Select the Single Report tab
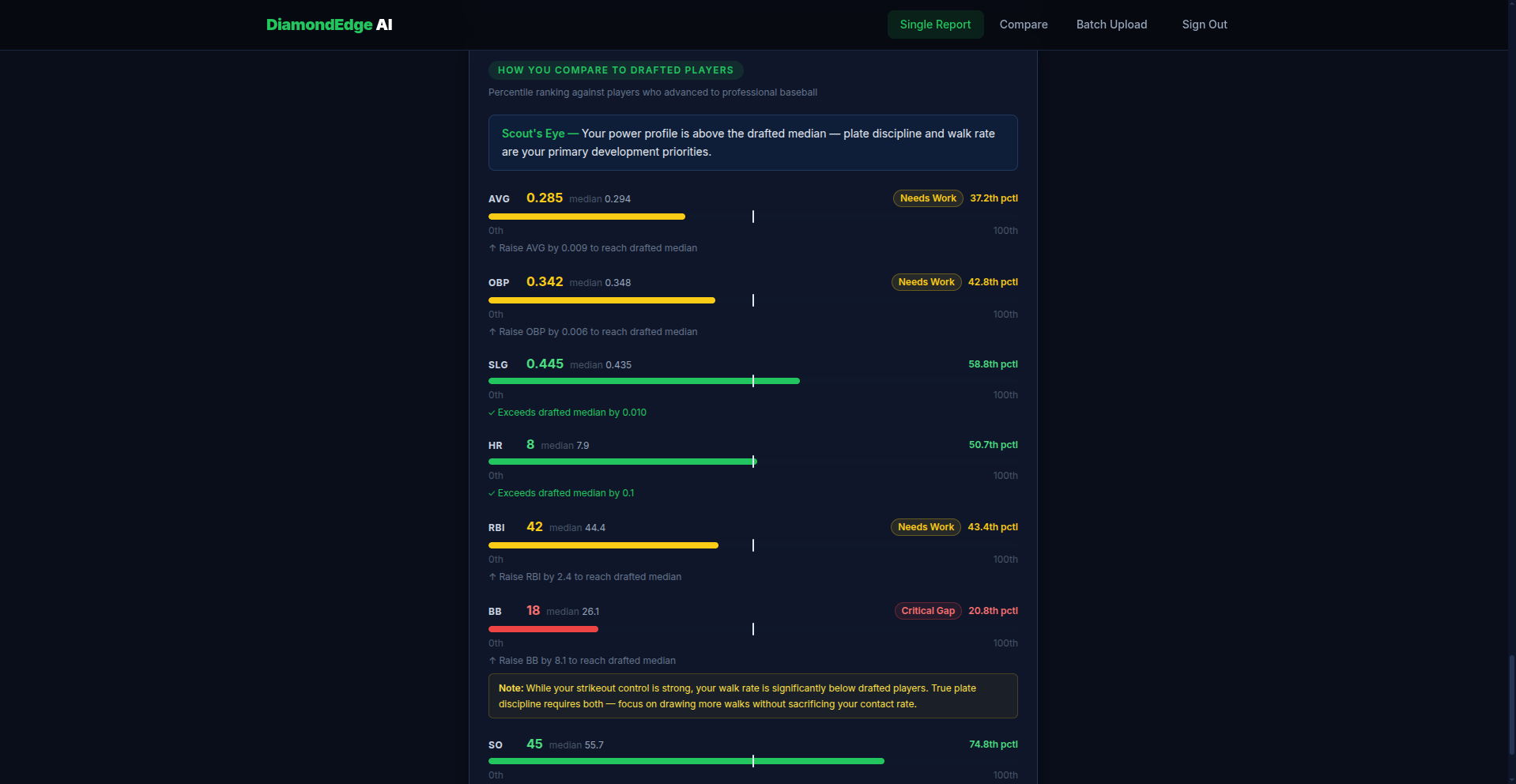1516x784 pixels. tap(935, 24)
